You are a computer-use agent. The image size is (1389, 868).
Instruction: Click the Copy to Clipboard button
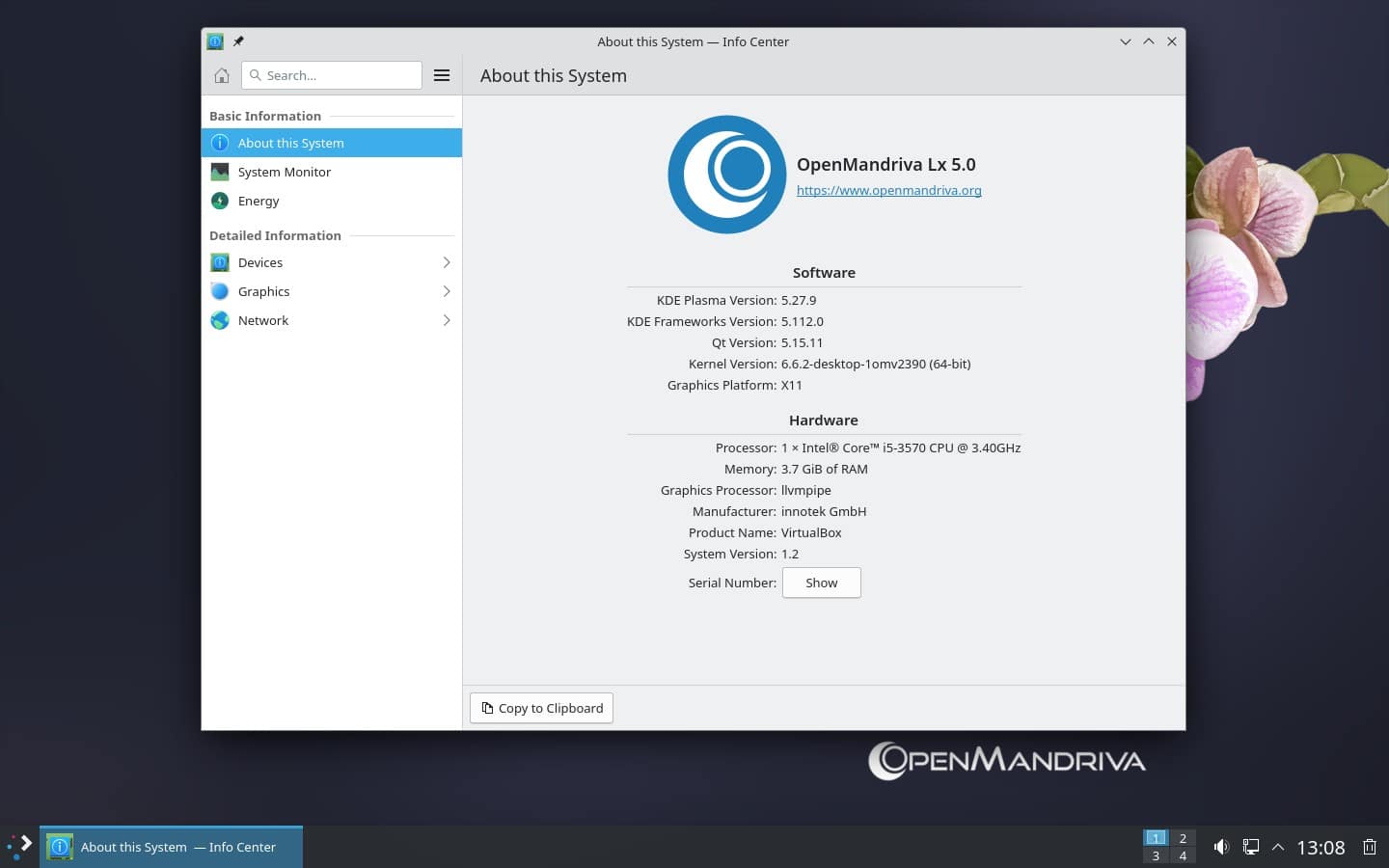click(x=540, y=708)
